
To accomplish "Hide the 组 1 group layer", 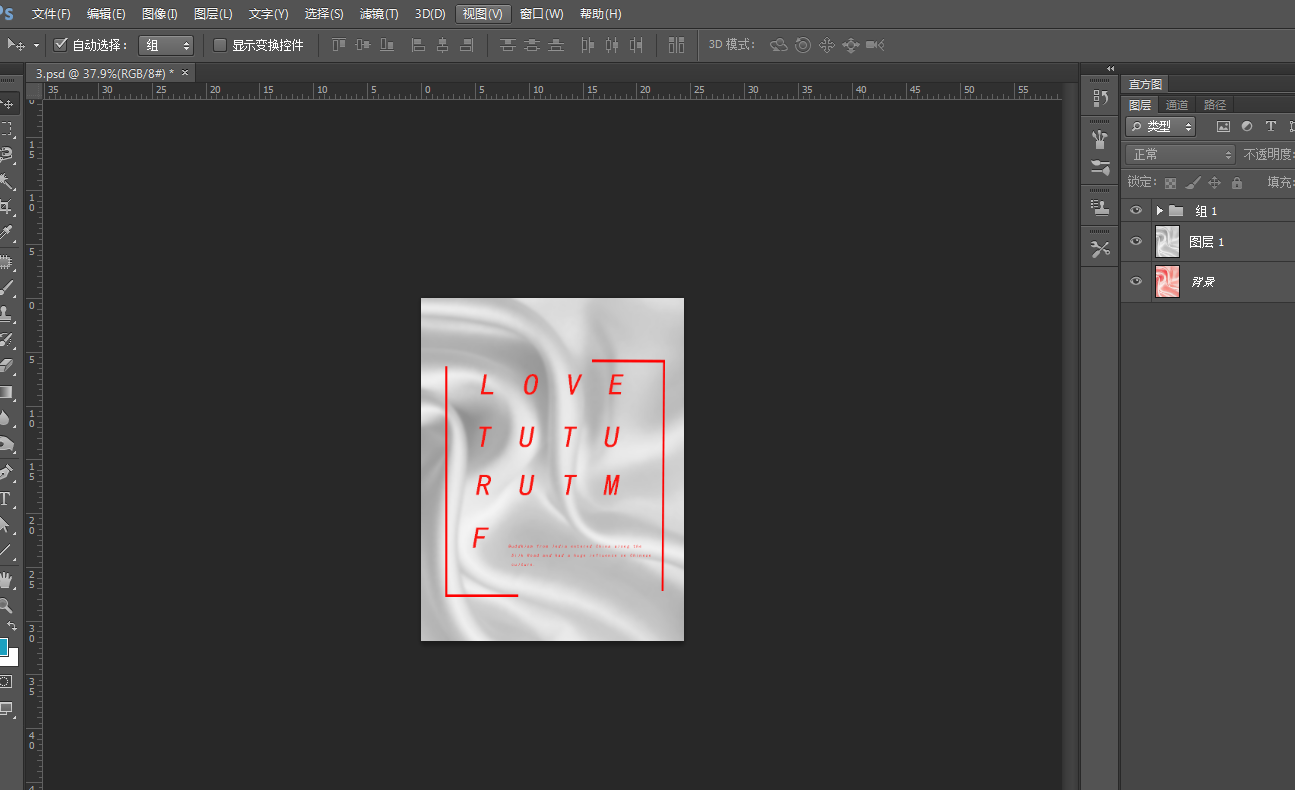I will click(1135, 211).
